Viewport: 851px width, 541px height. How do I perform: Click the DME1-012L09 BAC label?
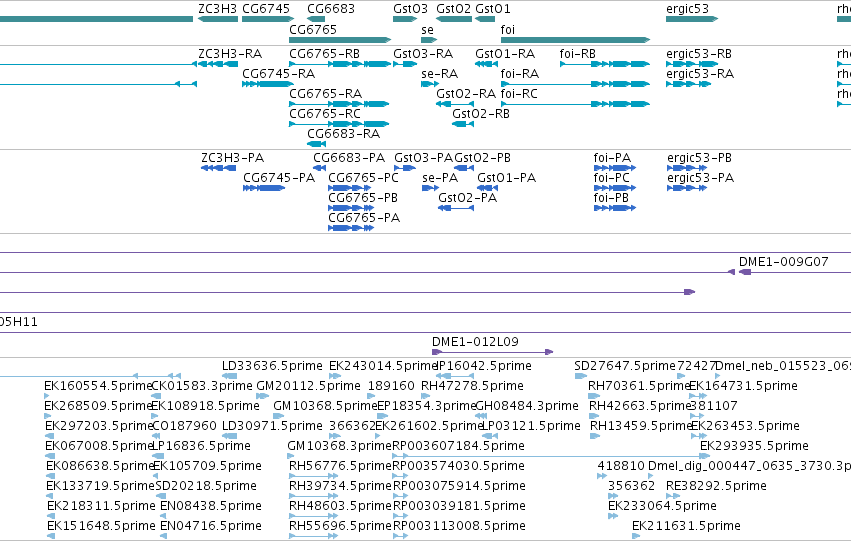(475, 342)
